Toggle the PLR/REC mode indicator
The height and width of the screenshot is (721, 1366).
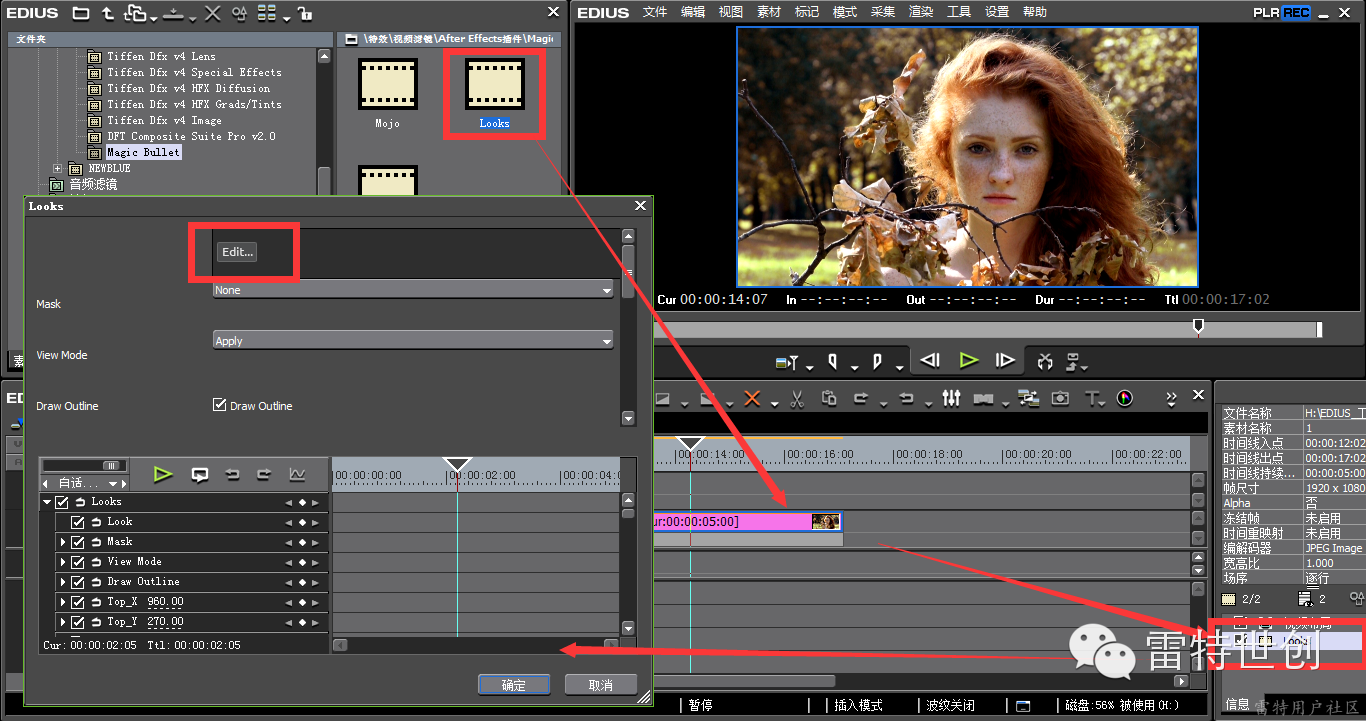pos(1282,13)
